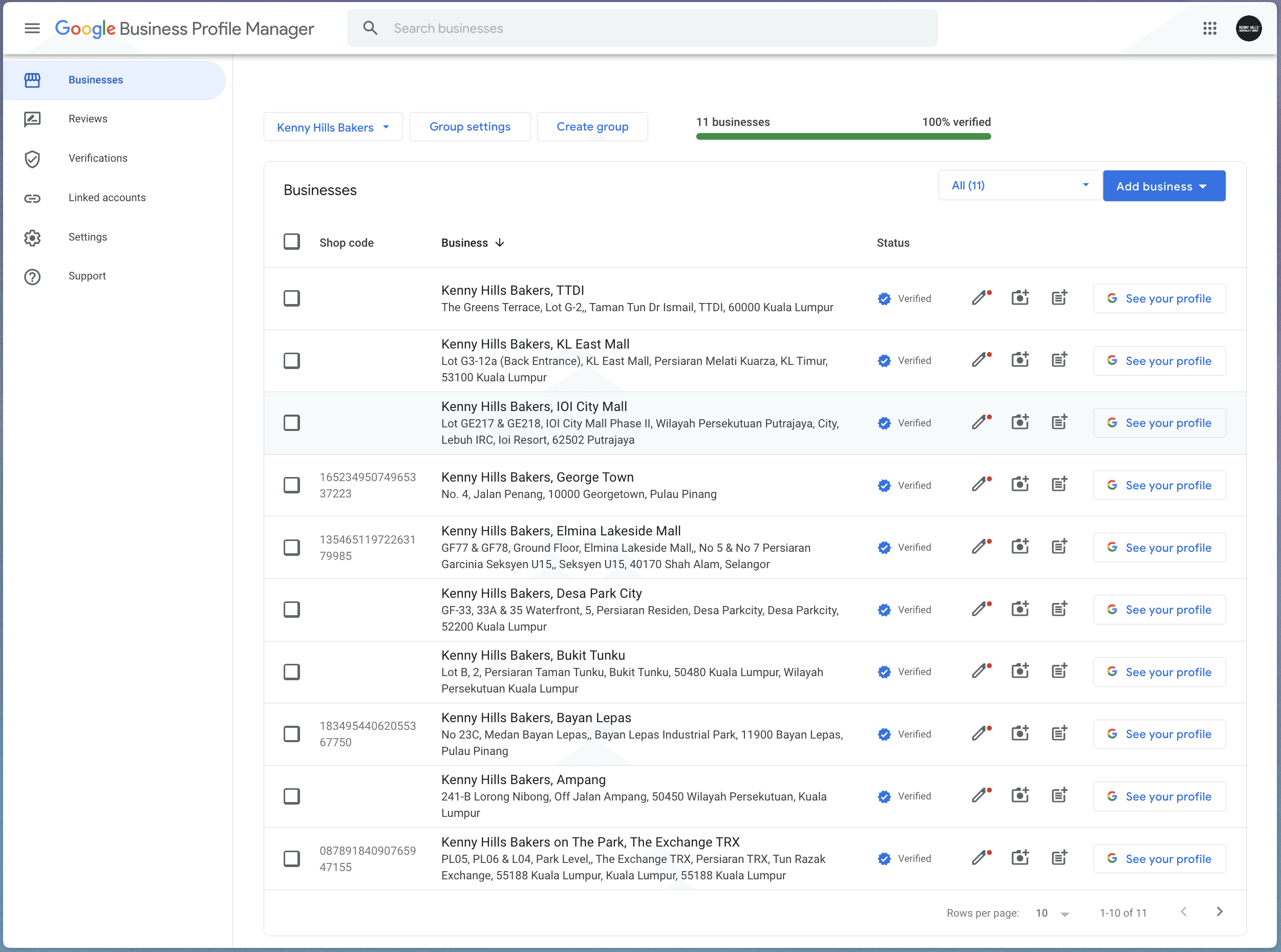Open the hamburger navigation menu
Viewport: 1281px width, 952px height.
click(x=32, y=28)
